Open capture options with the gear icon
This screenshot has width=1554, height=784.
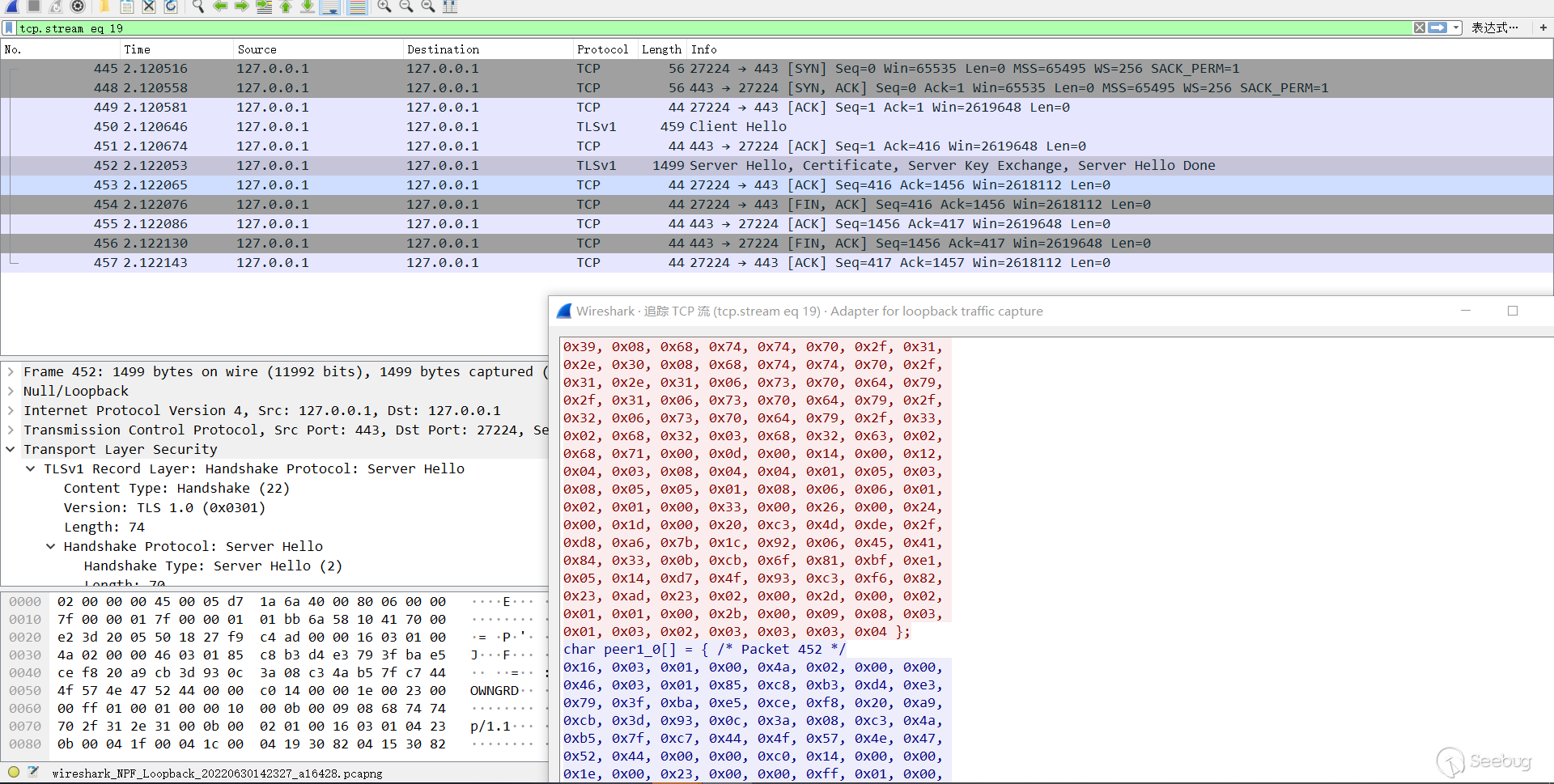point(78,6)
